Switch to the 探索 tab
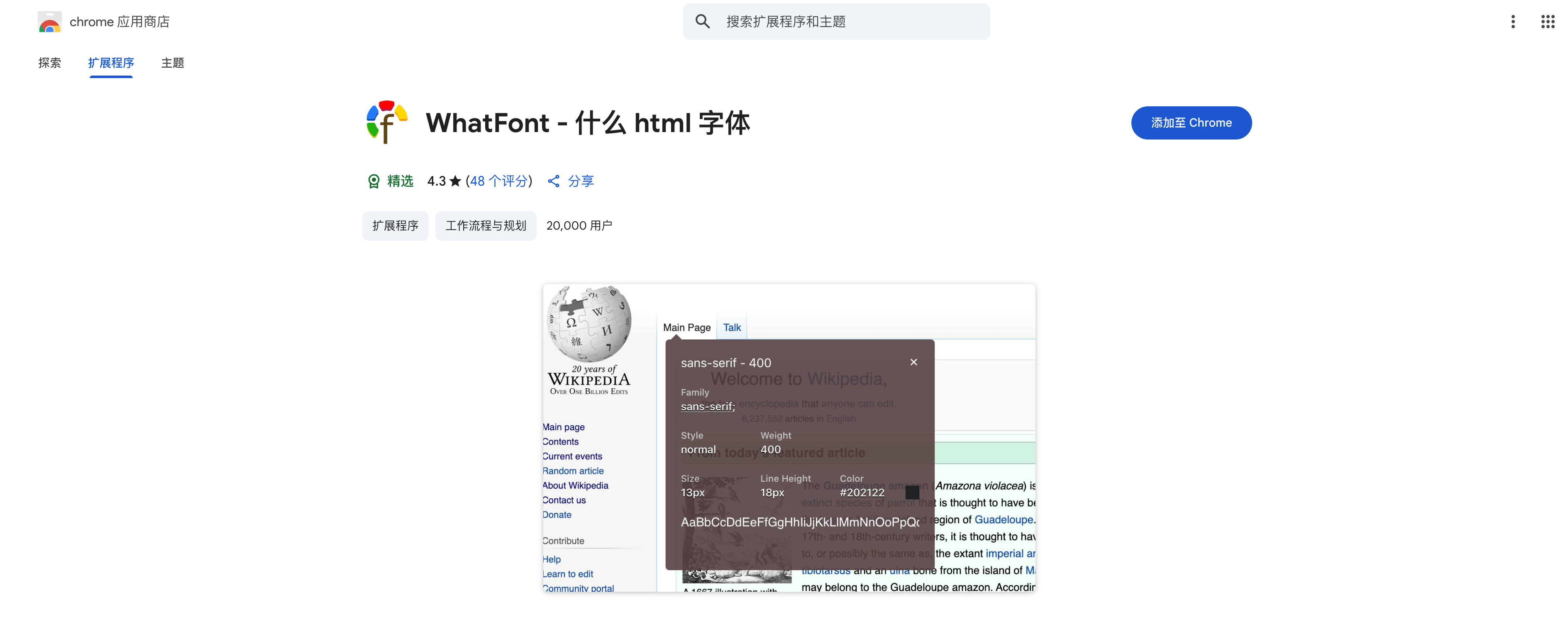1568x642 pixels. pos(49,63)
